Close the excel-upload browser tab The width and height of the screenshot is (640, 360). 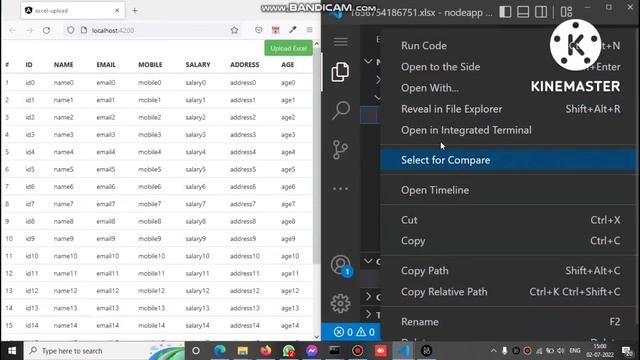(x=117, y=11)
